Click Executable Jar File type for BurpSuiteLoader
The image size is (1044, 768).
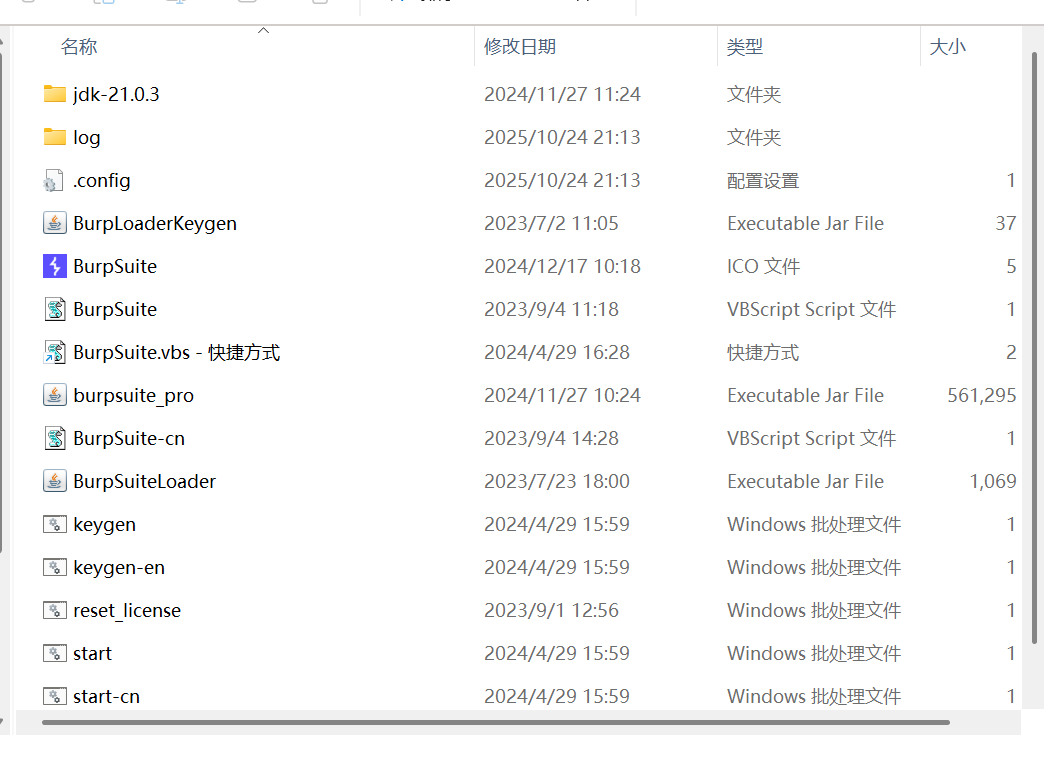[805, 481]
